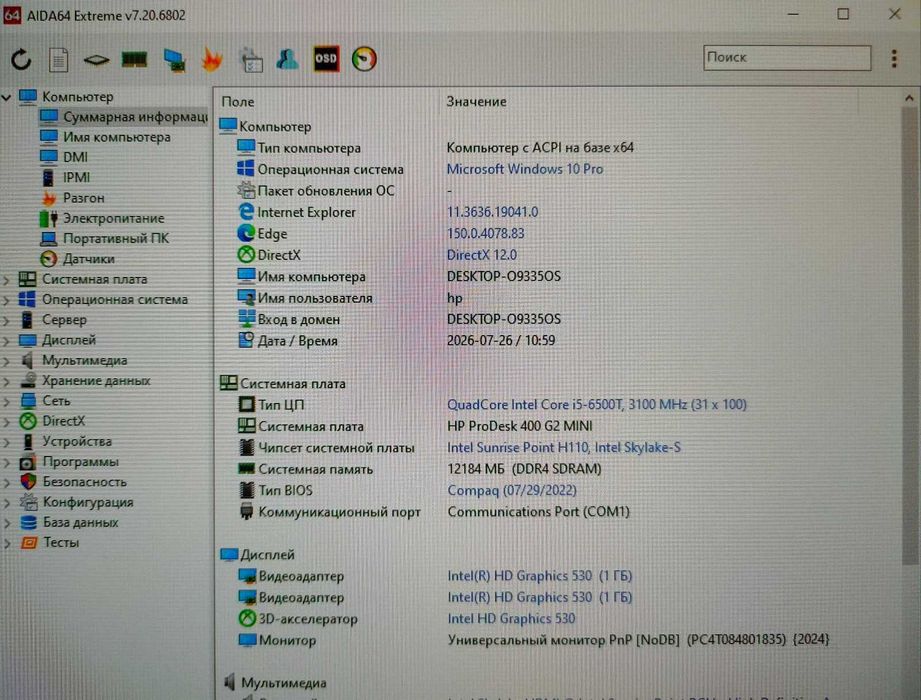Click the Монитор row icon
Image resolution: width=921 pixels, height=700 pixels.
247,640
